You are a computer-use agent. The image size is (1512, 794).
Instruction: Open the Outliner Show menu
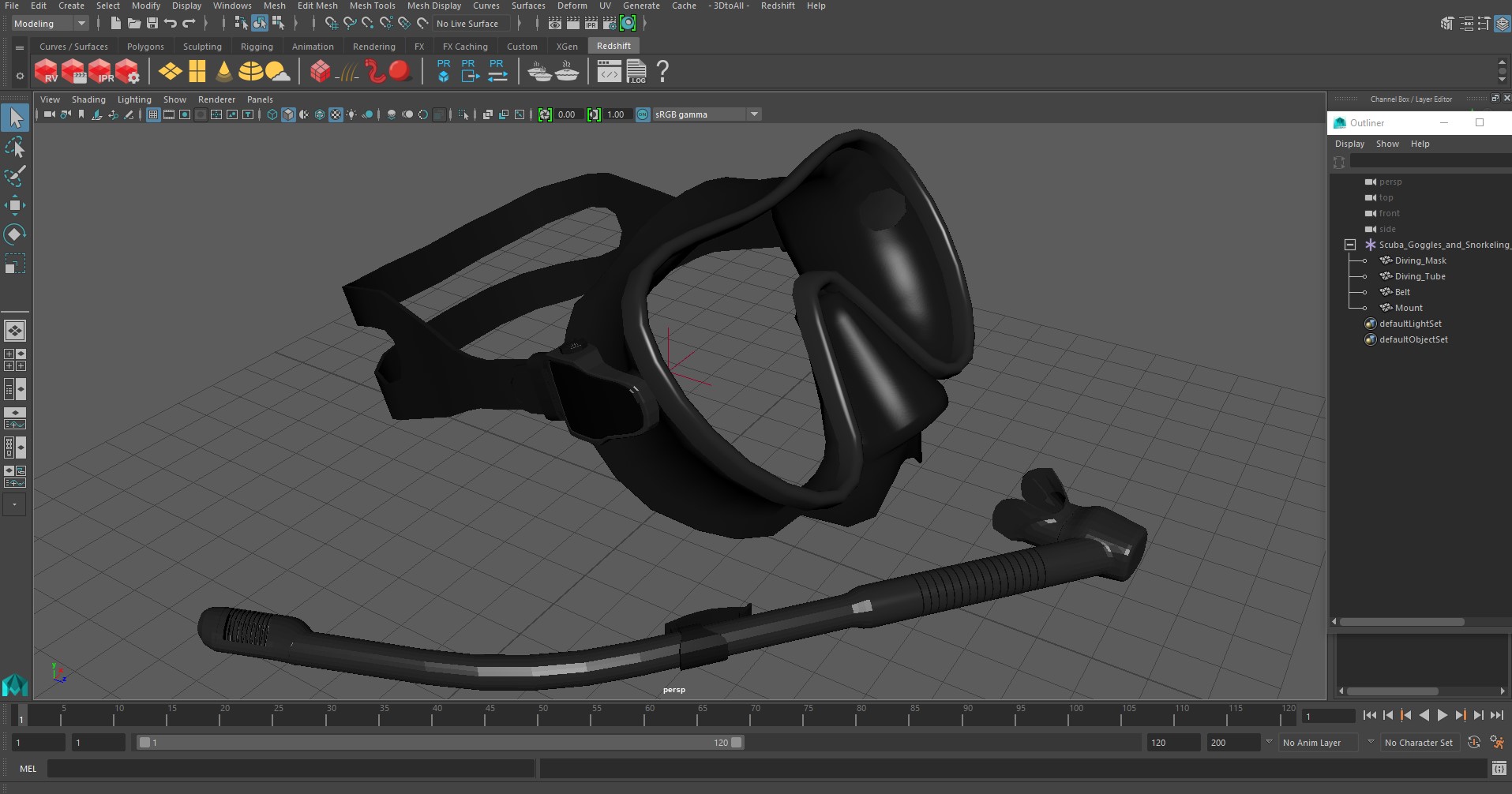point(1387,144)
